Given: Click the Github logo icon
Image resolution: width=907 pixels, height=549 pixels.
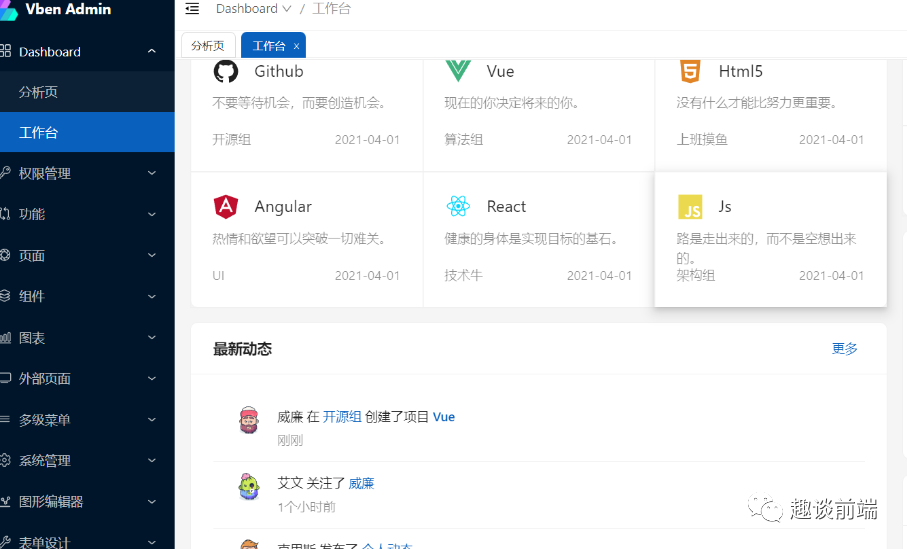Looking at the screenshot, I should coord(226,72).
